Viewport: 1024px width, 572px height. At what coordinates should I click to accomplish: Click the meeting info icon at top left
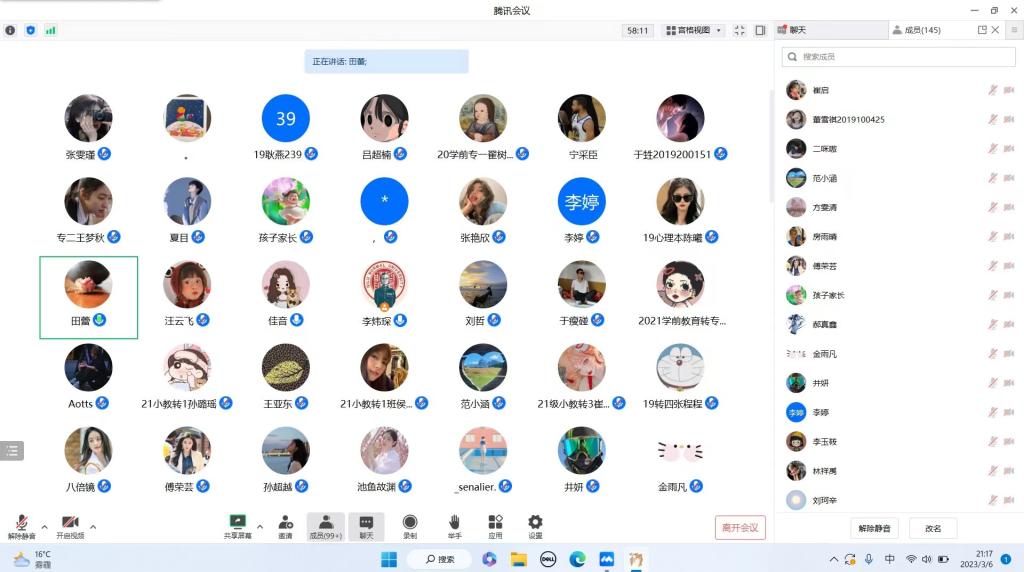[x=10, y=30]
